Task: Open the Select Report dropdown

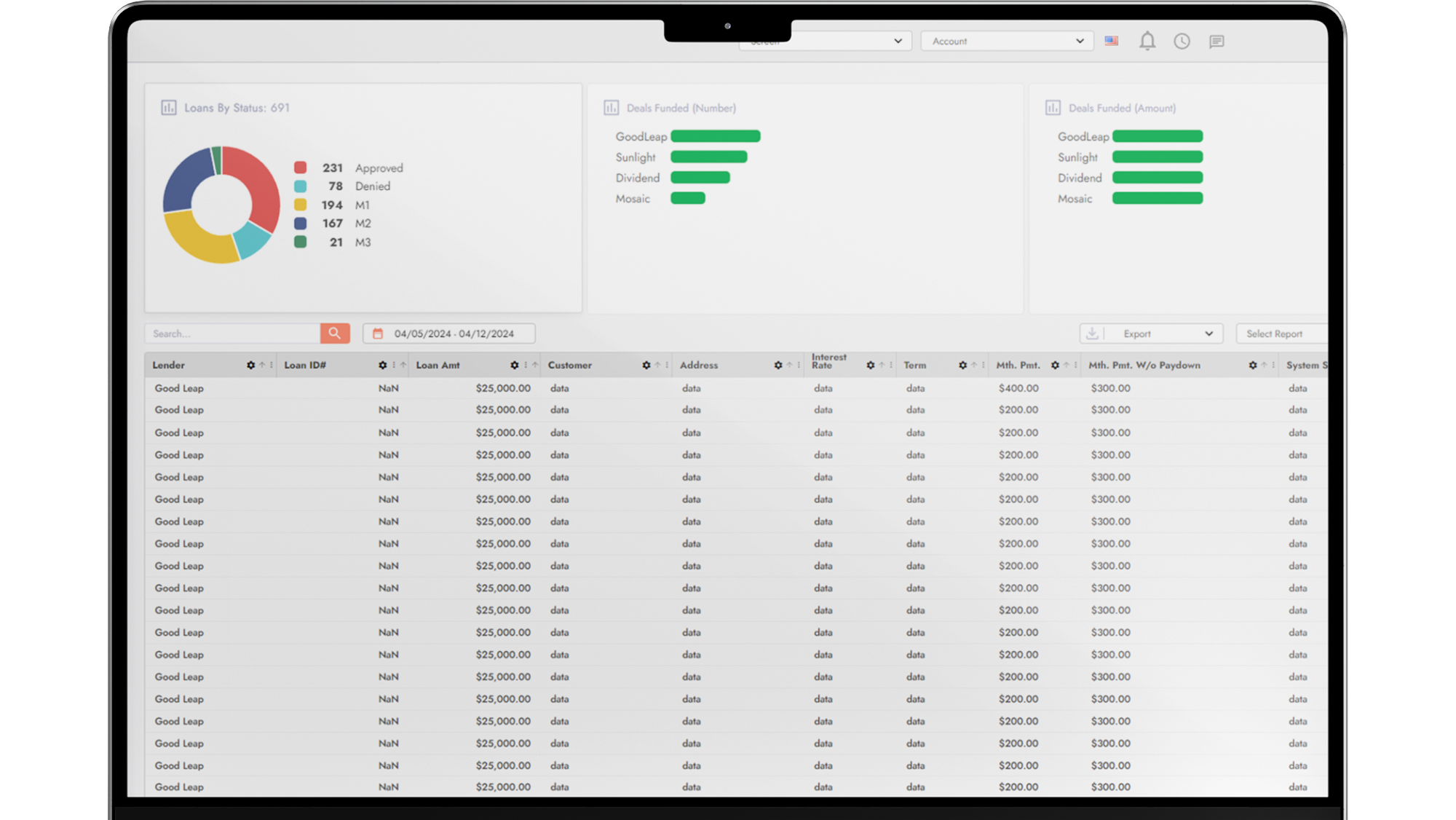Action: [1281, 334]
